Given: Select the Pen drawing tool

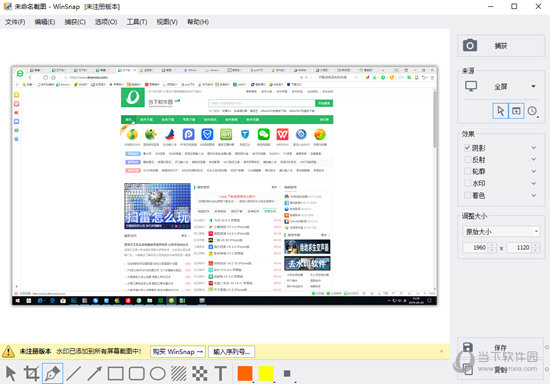Looking at the screenshot, I should click(53, 373).
